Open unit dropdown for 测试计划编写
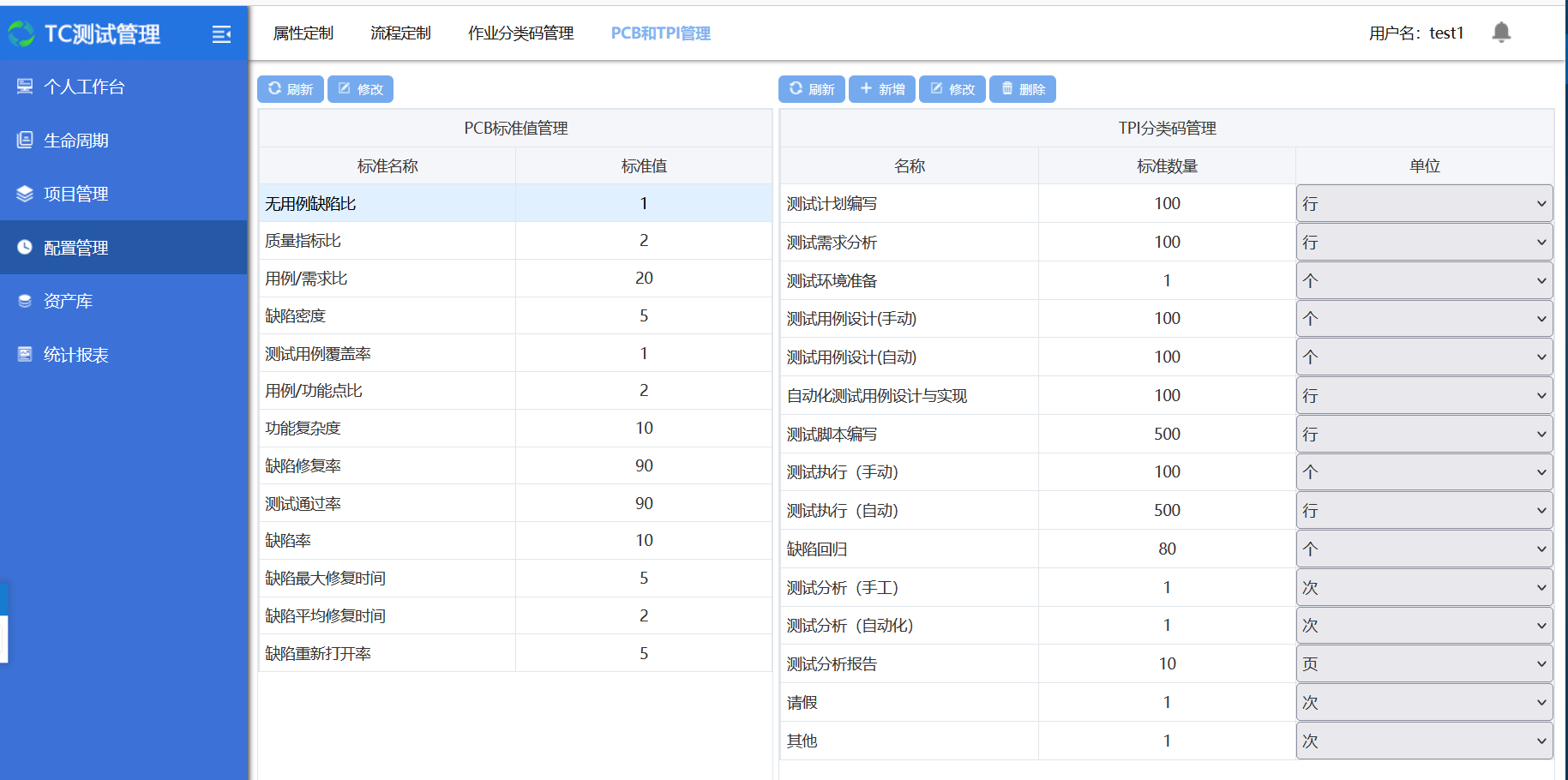Screen dimensions: 1568x780 1423,204
